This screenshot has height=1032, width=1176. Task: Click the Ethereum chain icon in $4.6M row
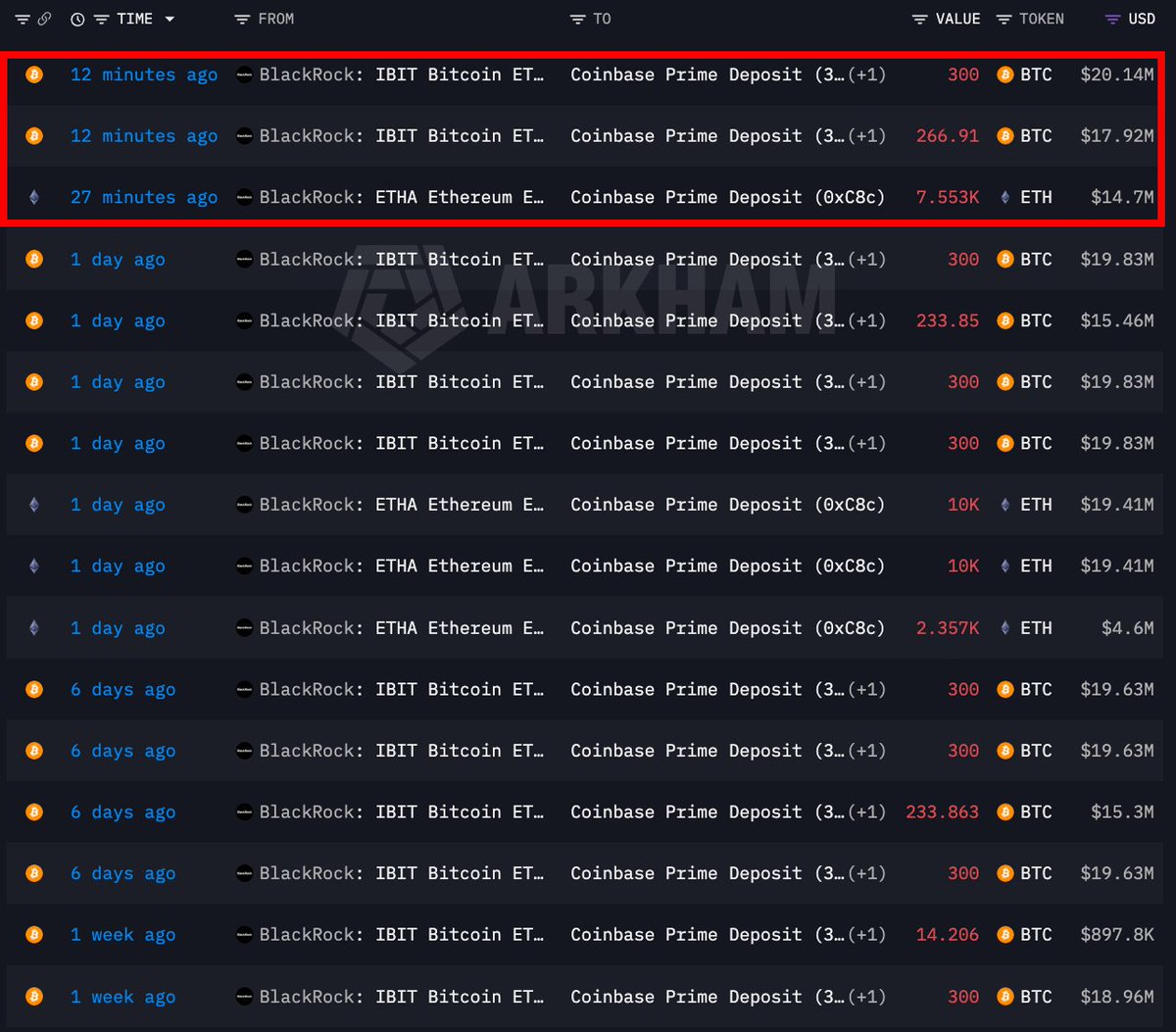pyautogui.click(x=34, y=628)
